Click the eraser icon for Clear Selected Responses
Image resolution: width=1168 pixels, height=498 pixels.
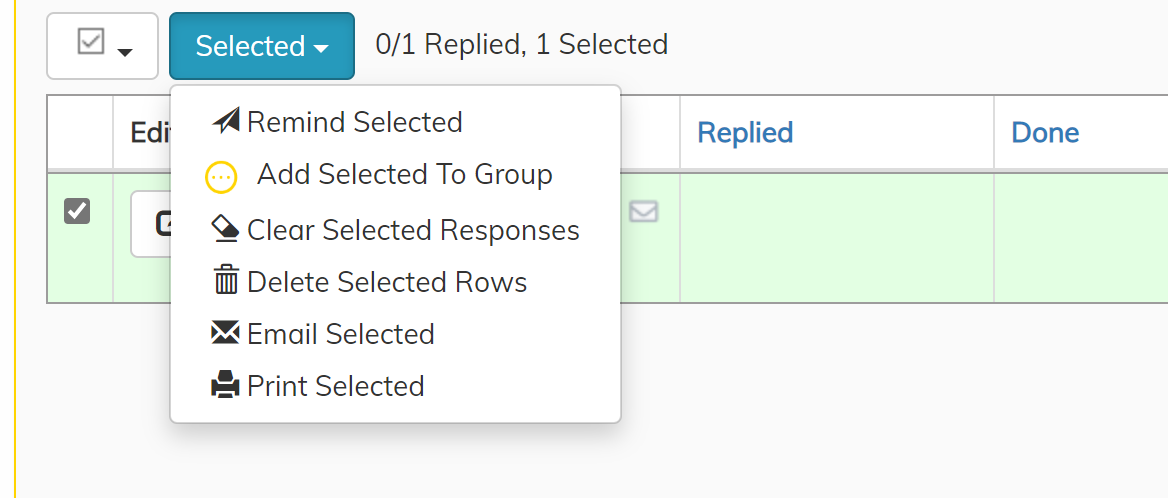click(226, 229)
